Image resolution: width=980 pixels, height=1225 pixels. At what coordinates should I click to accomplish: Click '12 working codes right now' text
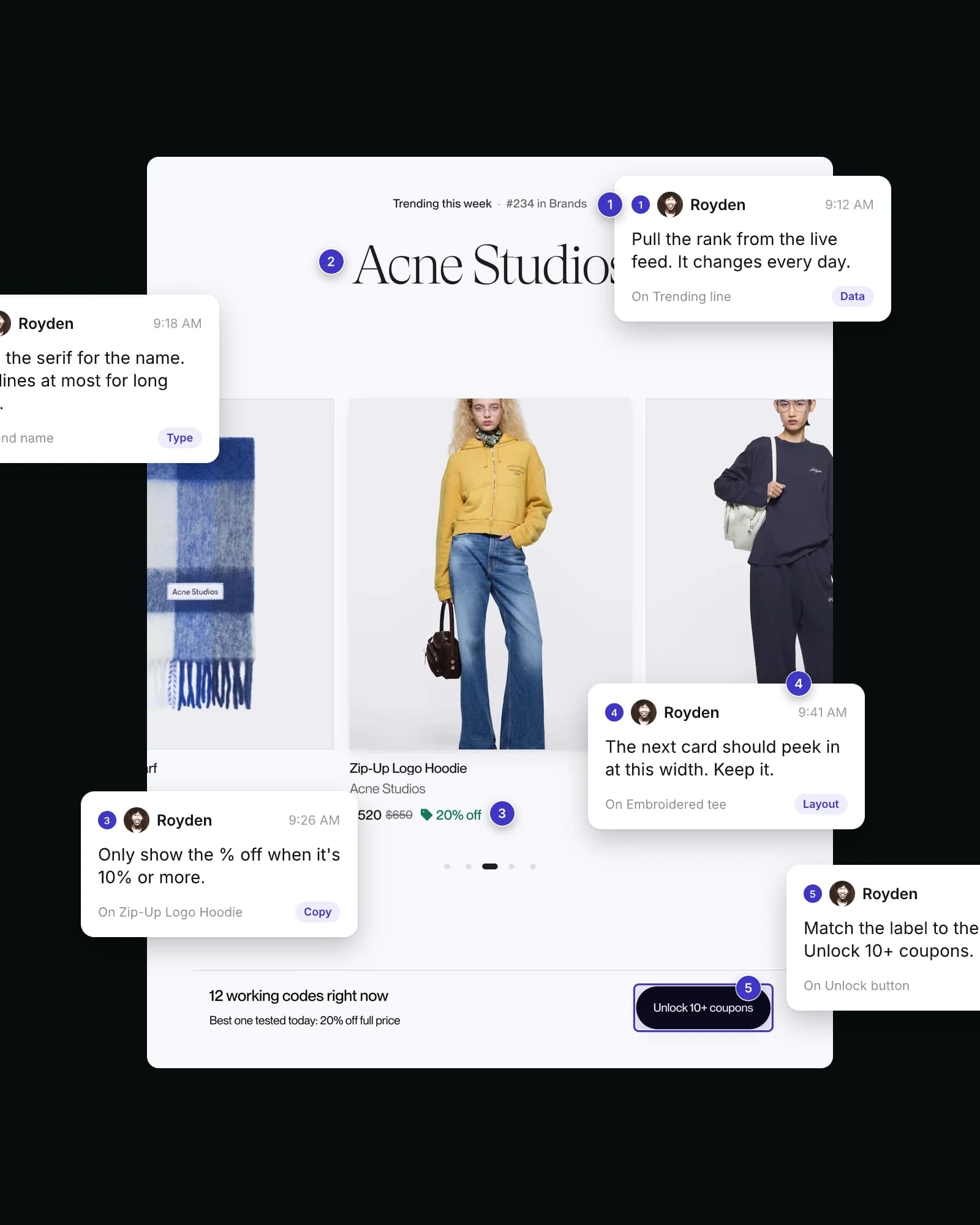coord(298,996)
